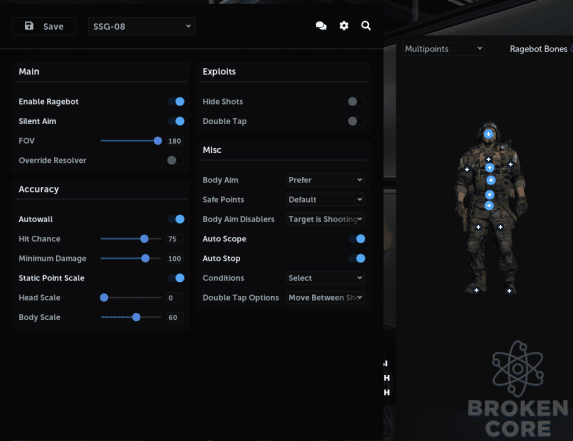
Task: Click the Exploits section header
Action: coord(219,72)
